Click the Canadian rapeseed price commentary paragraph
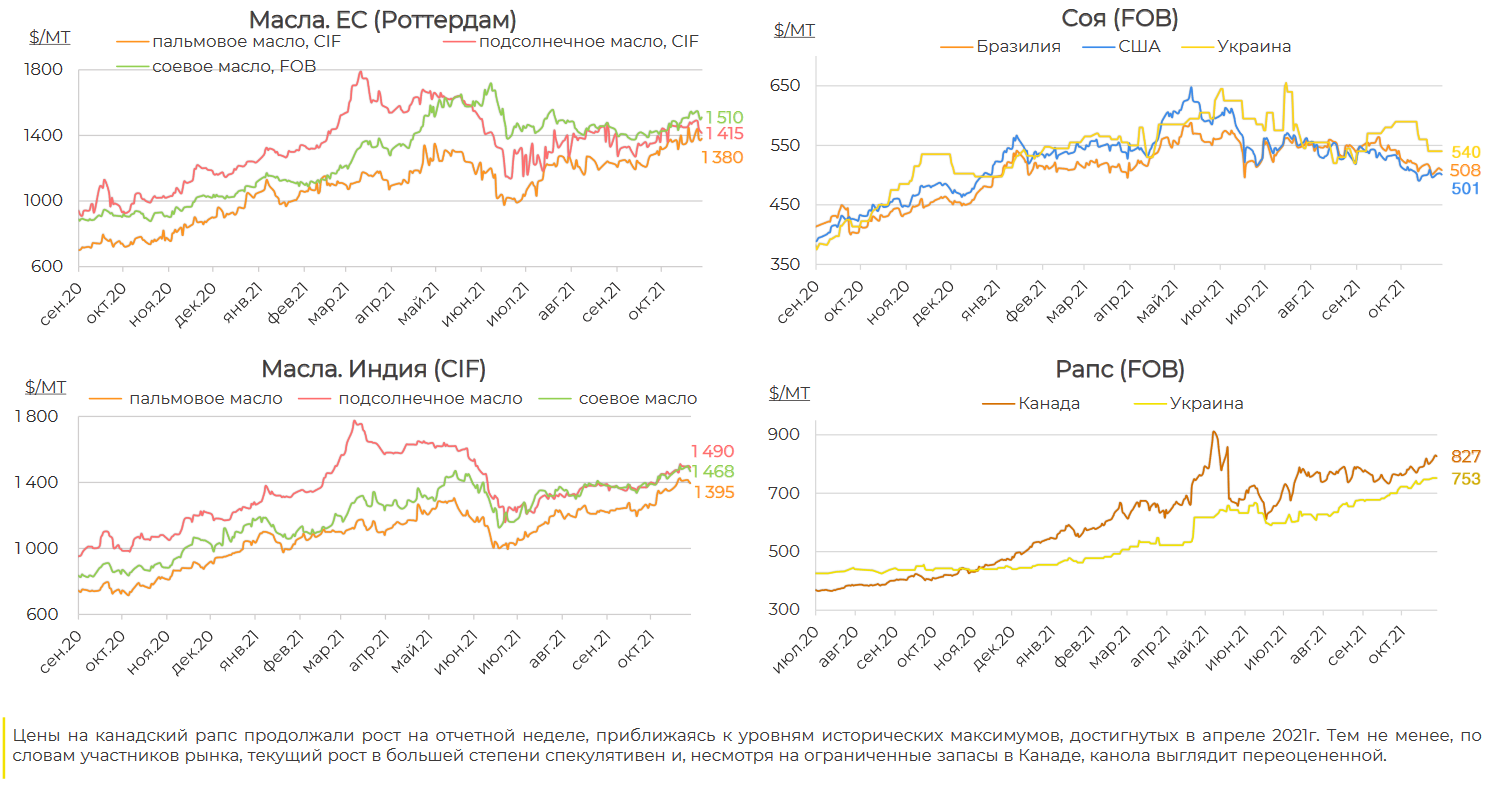Screen dimensions: 1488x786 point(747,745)
